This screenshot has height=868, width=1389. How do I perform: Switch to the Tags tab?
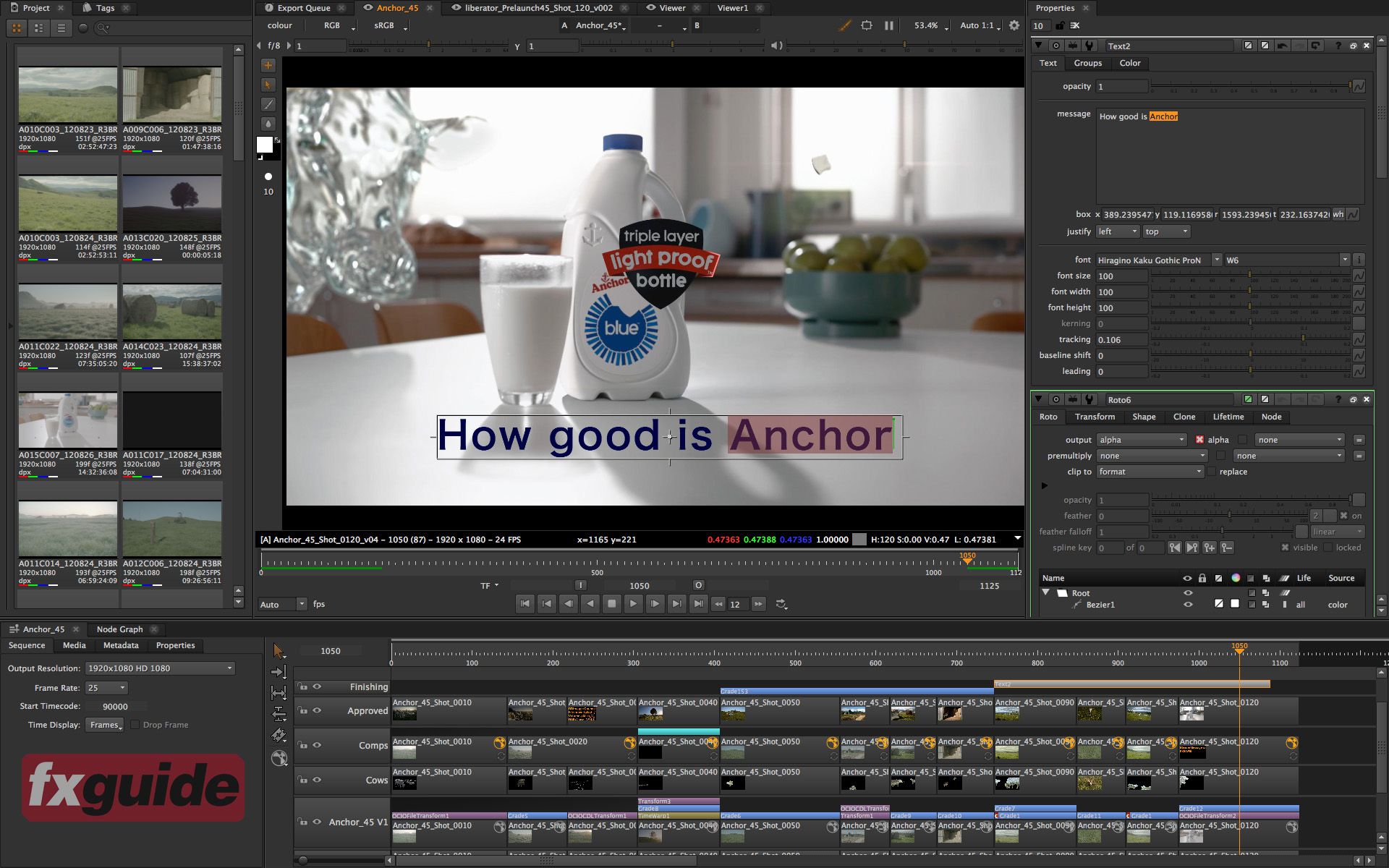point(105,8)
